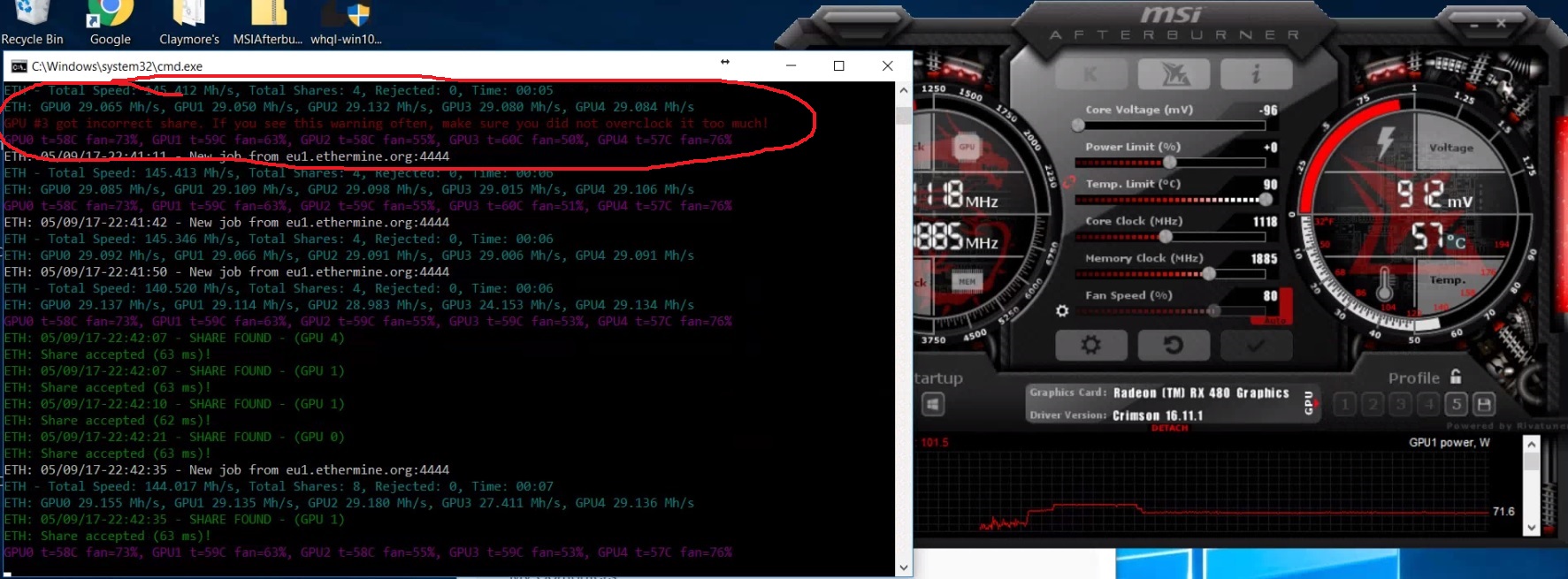
Task: Select profile slot 3
Action: click(1400, 405)
